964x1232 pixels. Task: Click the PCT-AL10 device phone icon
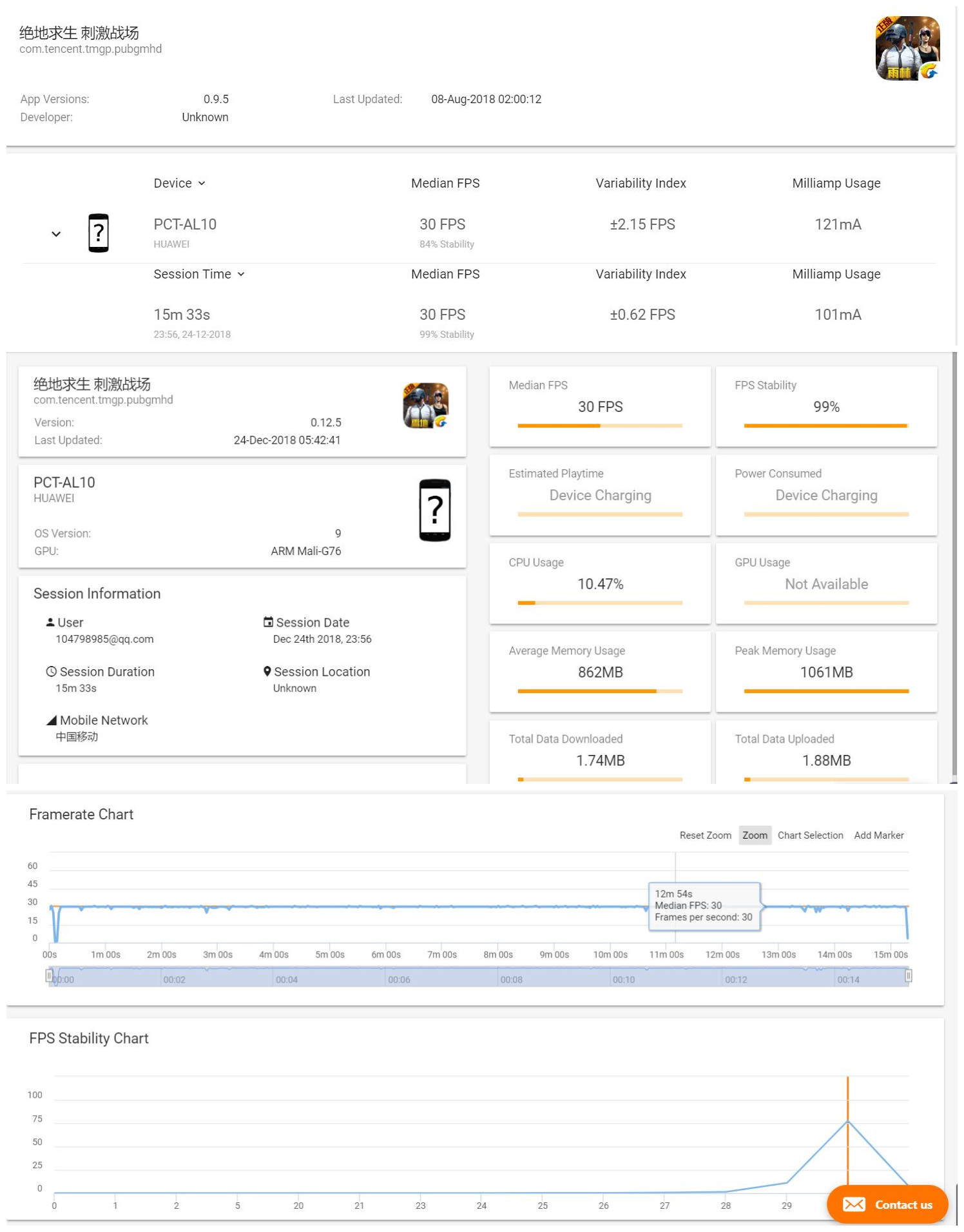pyautogui.click(x=99, y=233)
